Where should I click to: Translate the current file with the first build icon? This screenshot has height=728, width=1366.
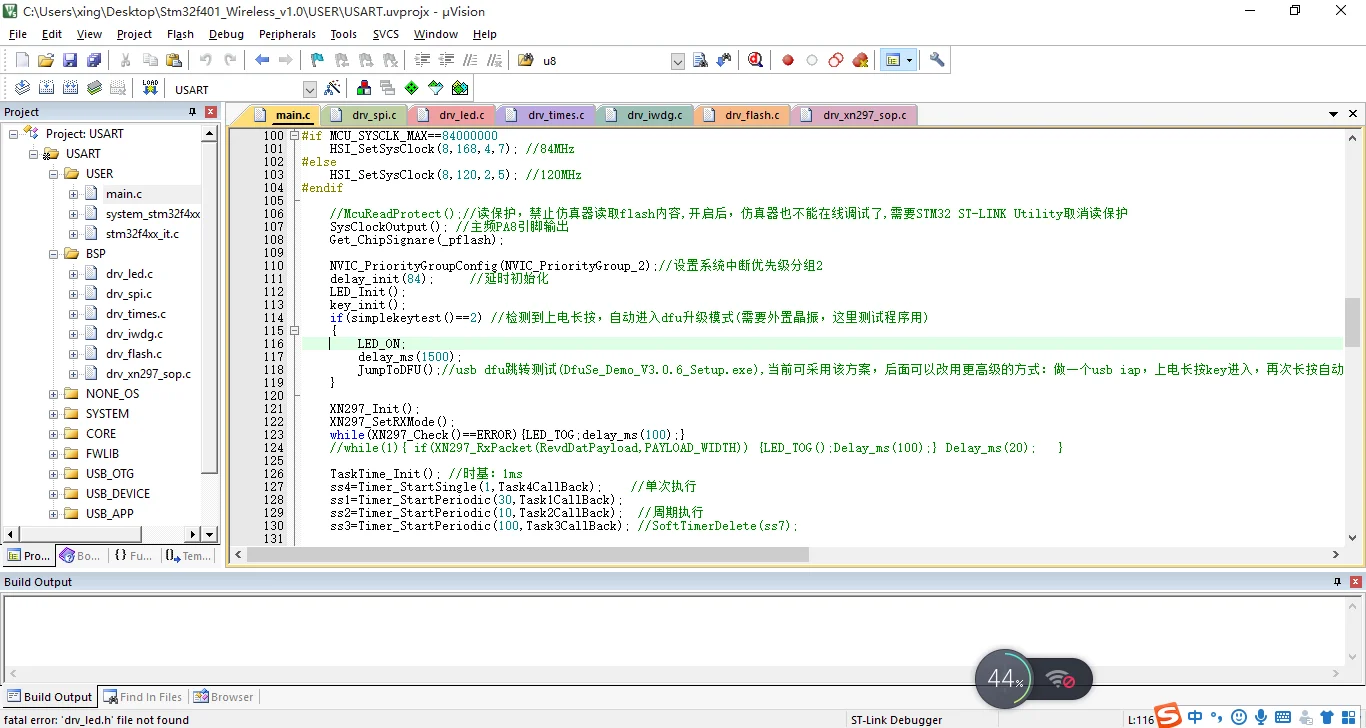coord(22,88)
